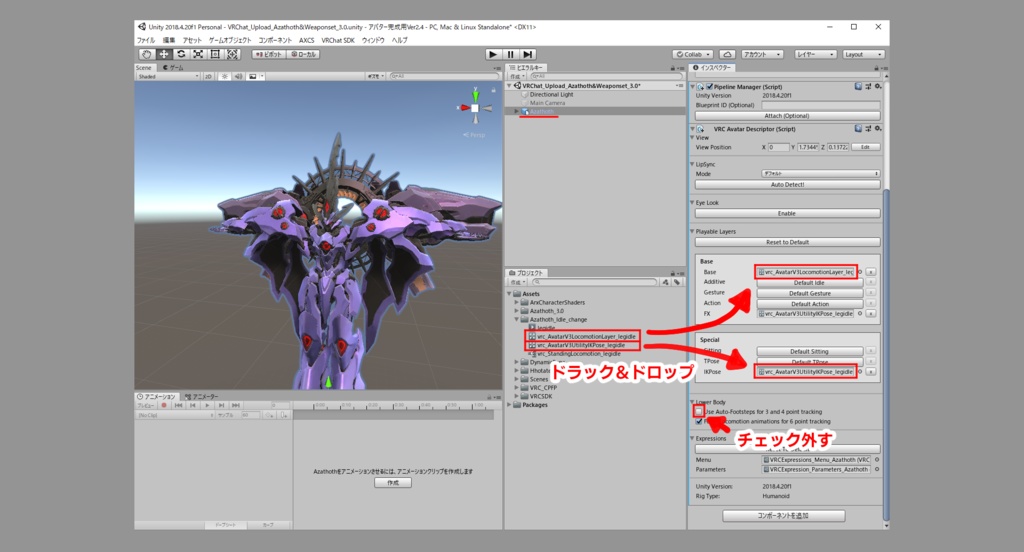The image size is (1024, 552).
Task: Select the Scale tool in the toolbar
Action: (198, 54)
